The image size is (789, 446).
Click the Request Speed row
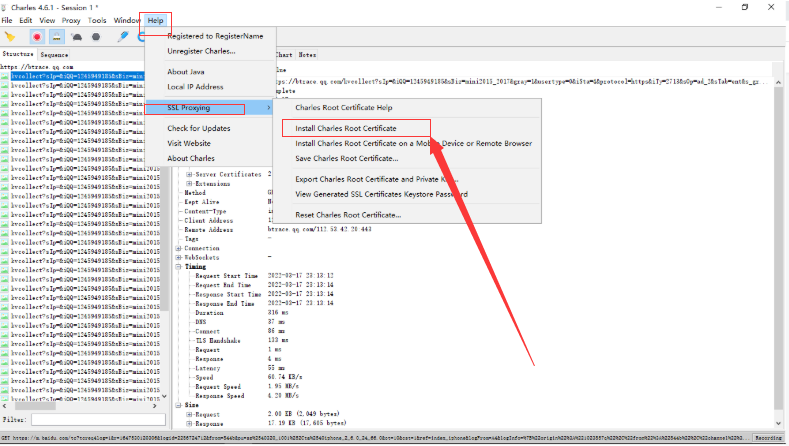point(247,387)
